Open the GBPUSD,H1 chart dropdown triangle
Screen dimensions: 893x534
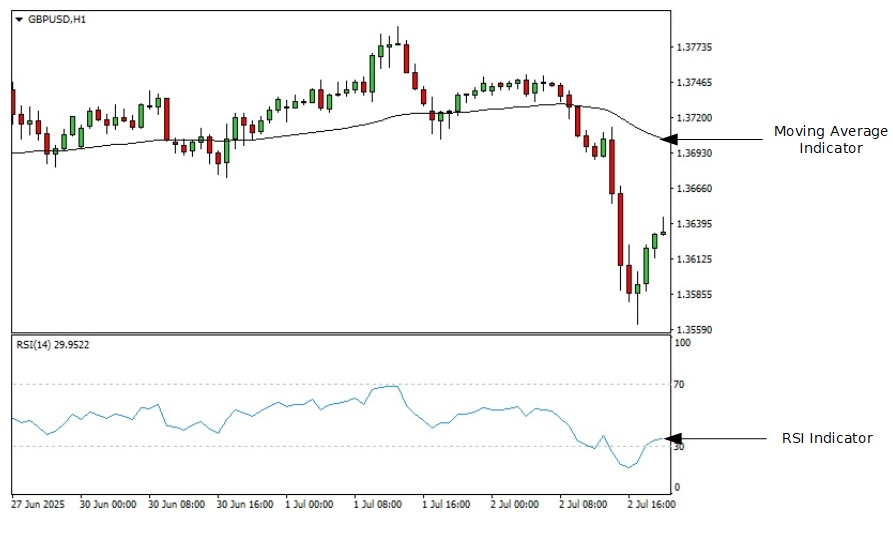(x=19, y=19)
